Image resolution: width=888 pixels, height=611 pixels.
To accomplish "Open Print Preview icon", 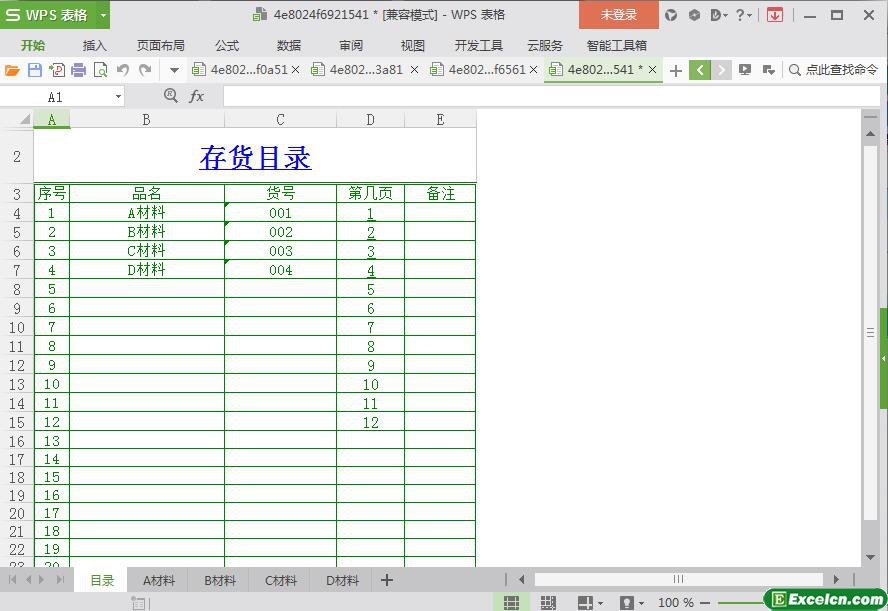I will [101, 70].
